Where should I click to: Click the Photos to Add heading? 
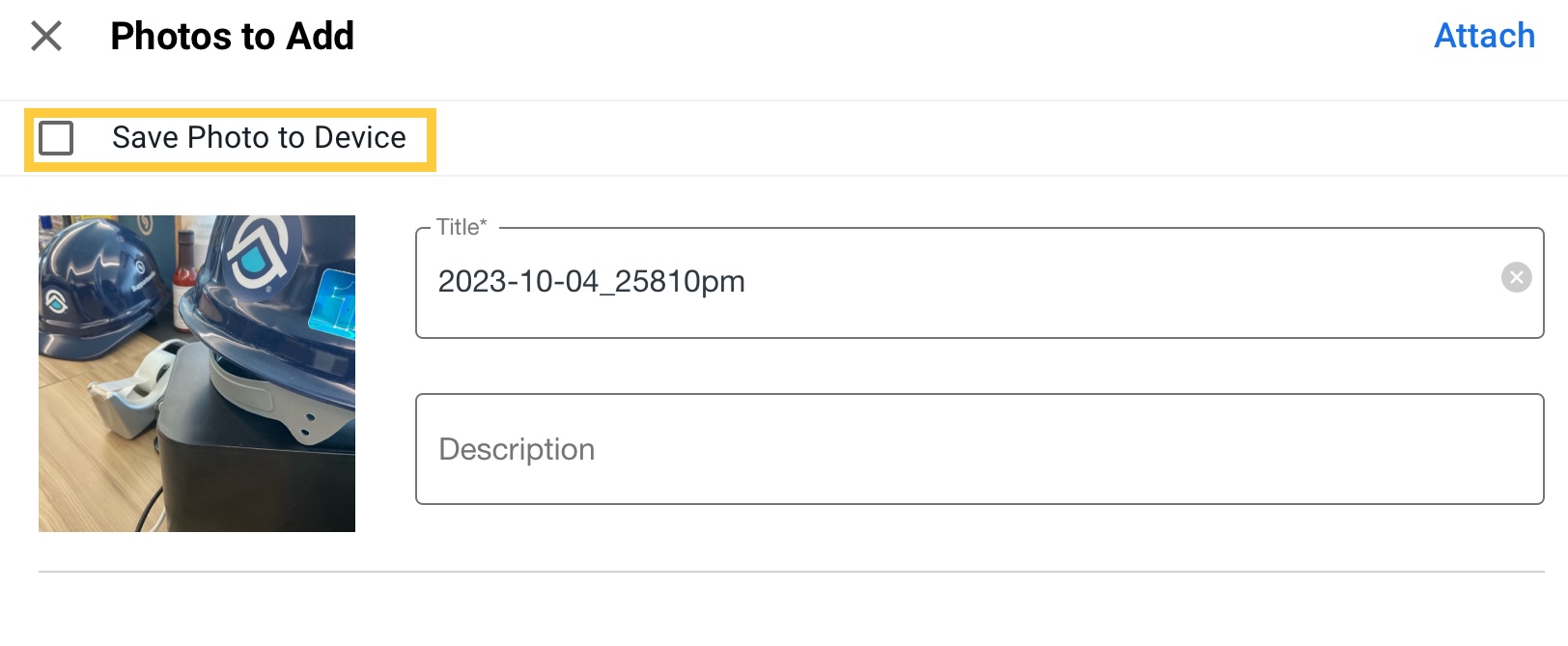point(233,37)
